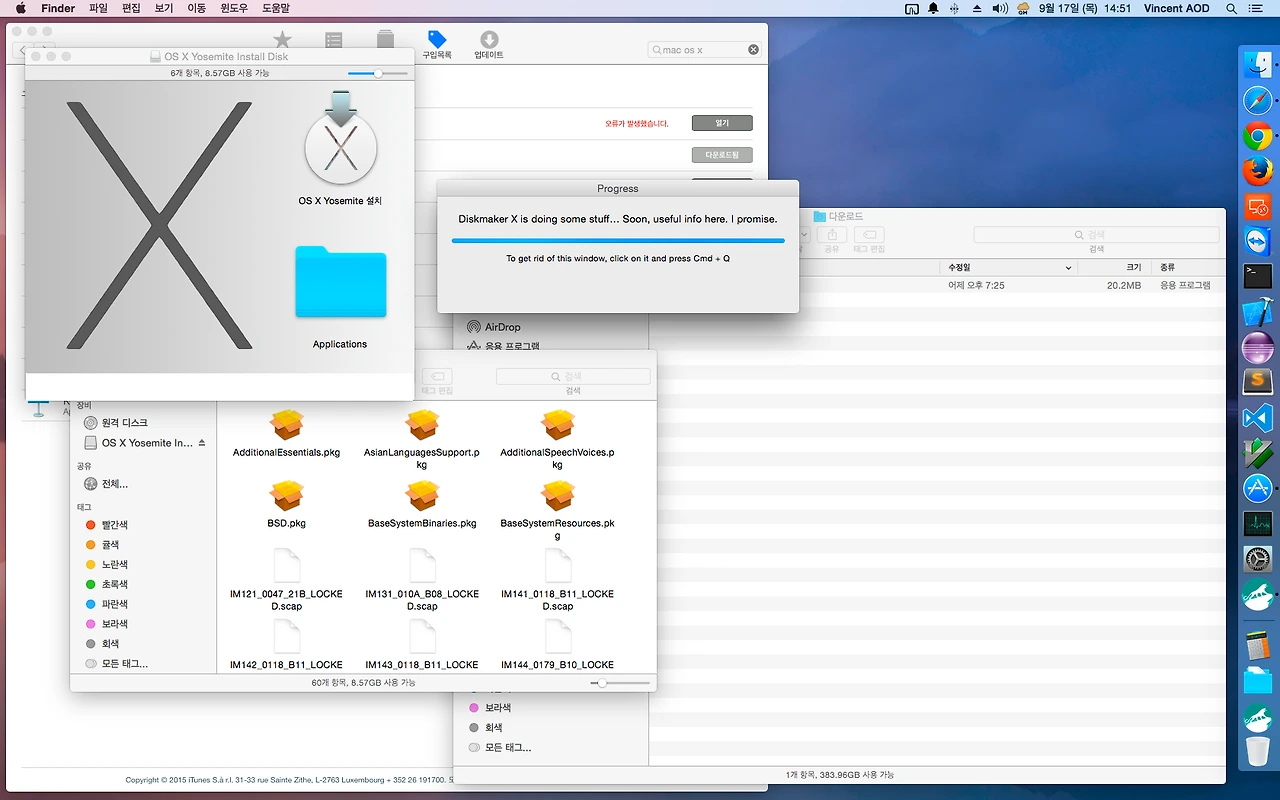
Task: Open the 파일 menu
Action: click(x=98, y=8)
